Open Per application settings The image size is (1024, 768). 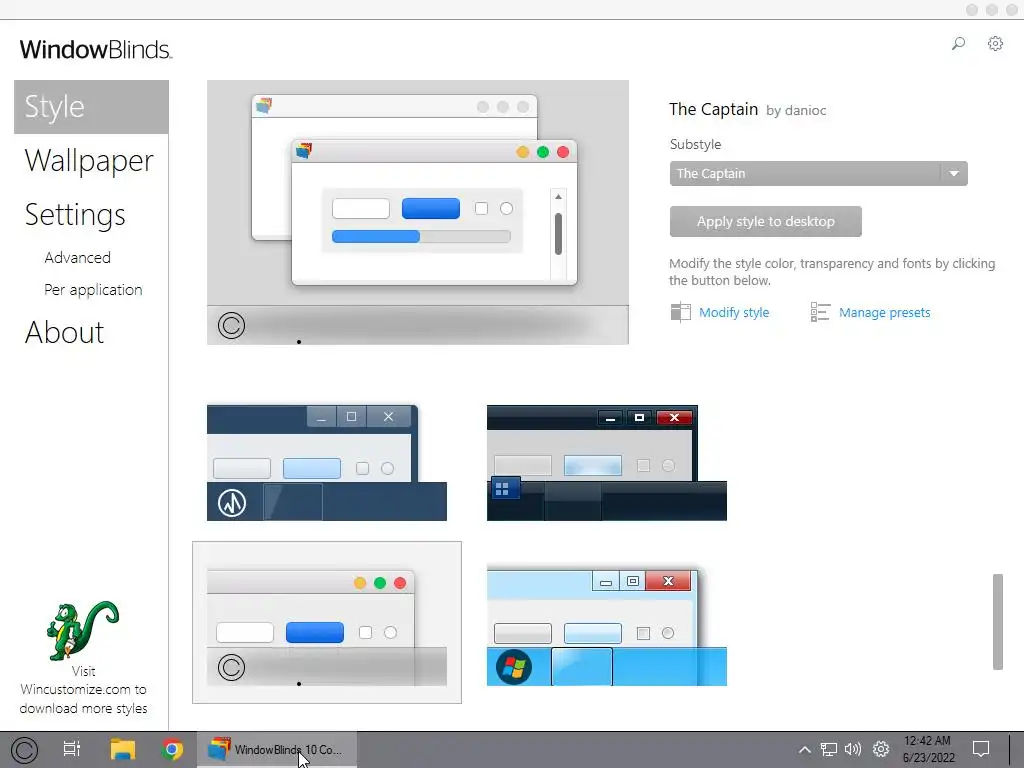(x=93, y=289)
